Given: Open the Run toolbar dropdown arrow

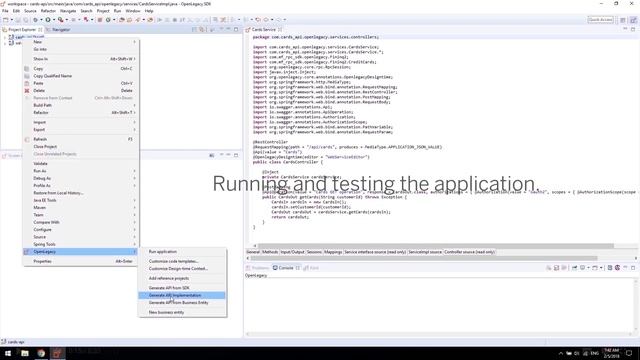Looking at the screenshot, I should [54, 20].
